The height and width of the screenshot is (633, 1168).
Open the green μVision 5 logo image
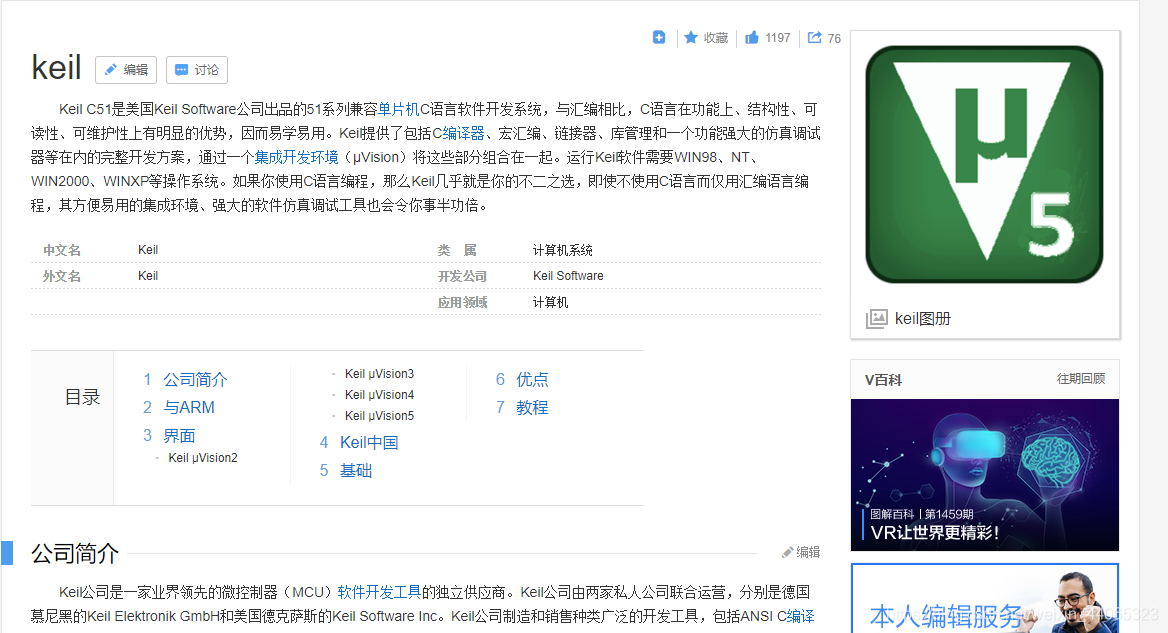[984, 165]
